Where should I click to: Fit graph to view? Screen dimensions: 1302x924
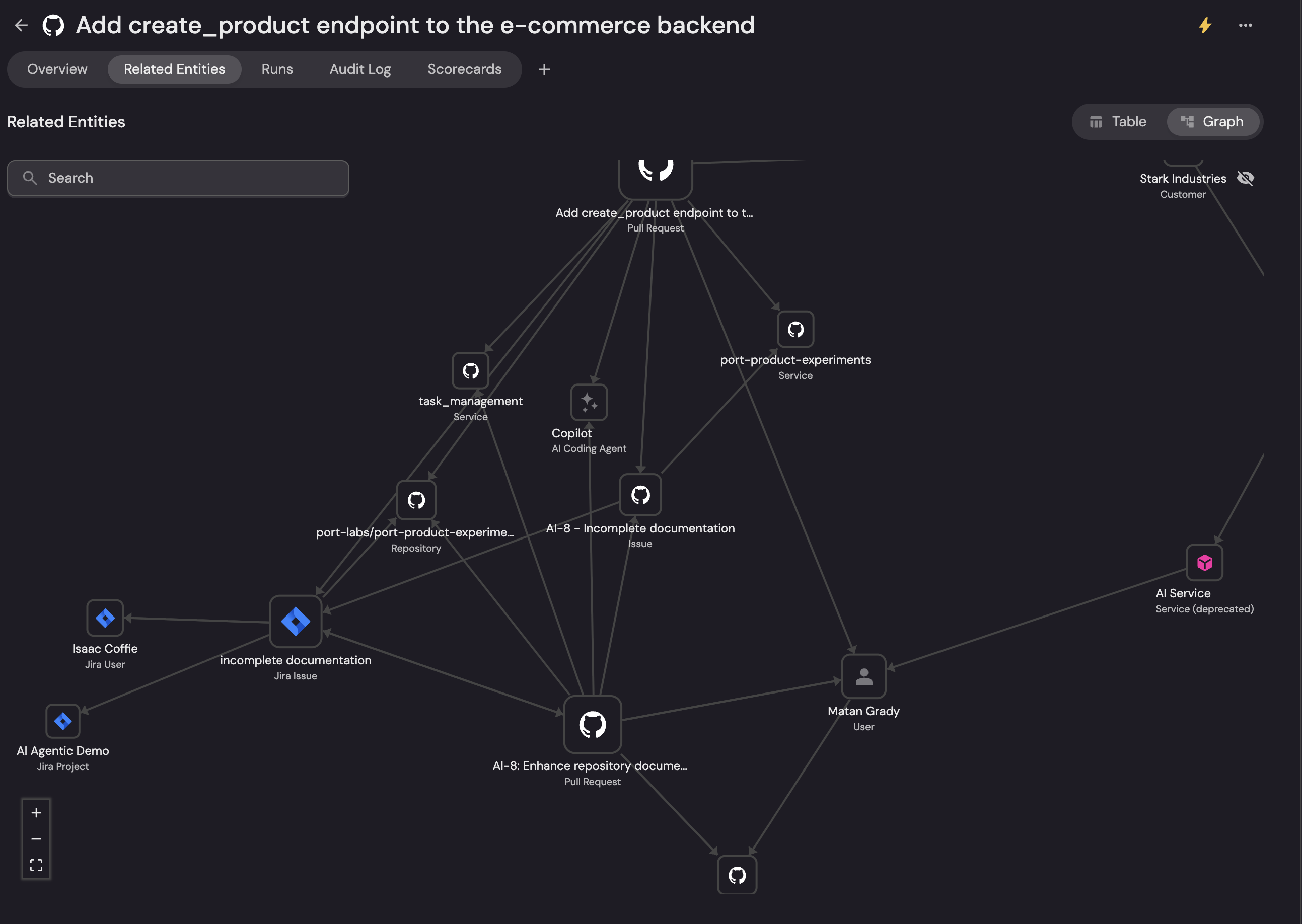tap(36, 866)
